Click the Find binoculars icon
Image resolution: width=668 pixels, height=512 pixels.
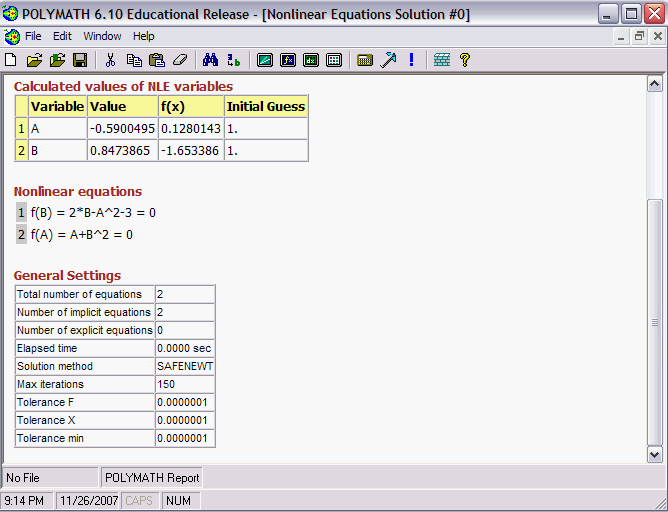click(210, 60)
